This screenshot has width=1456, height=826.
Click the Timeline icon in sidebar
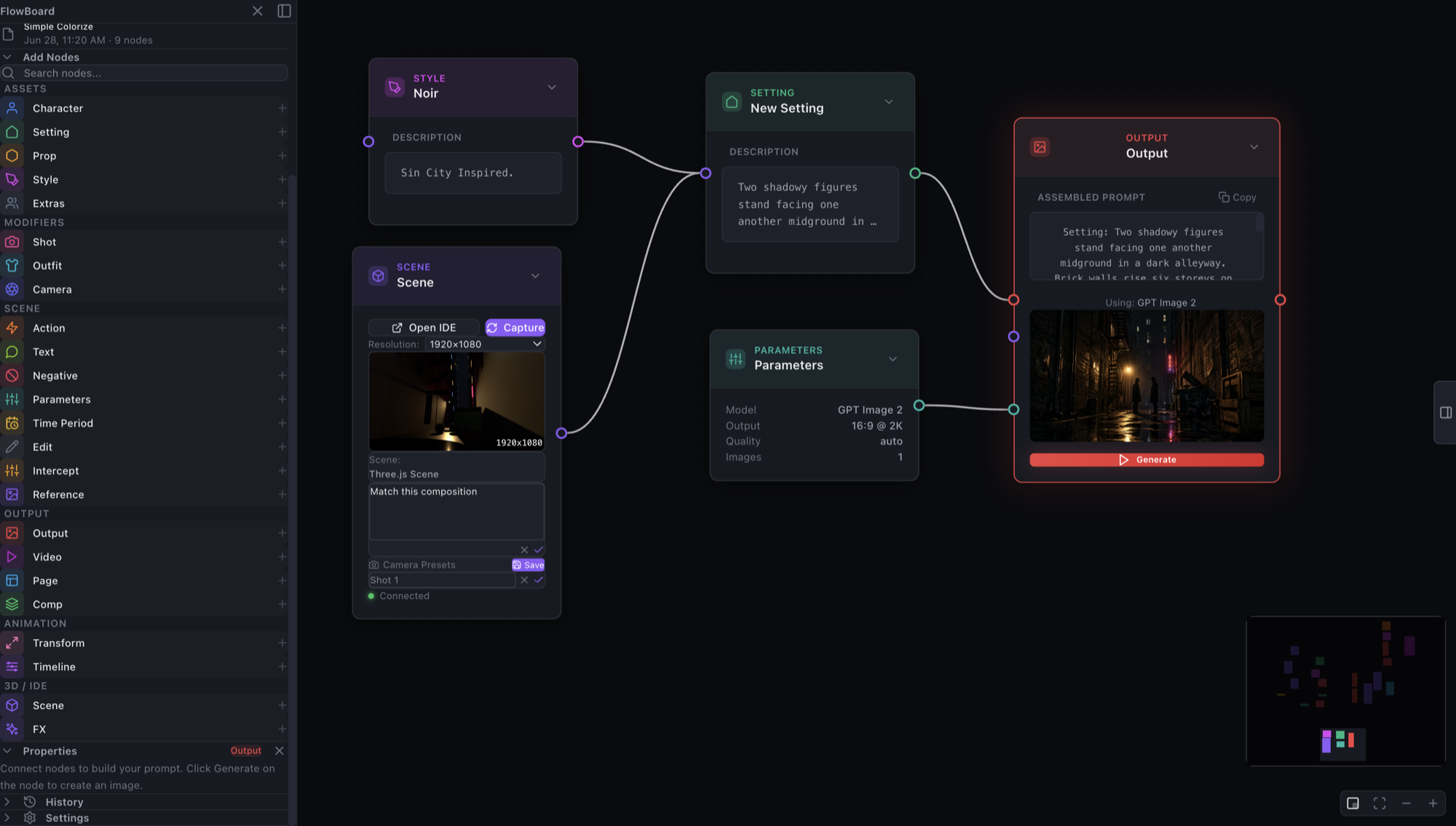12,666
